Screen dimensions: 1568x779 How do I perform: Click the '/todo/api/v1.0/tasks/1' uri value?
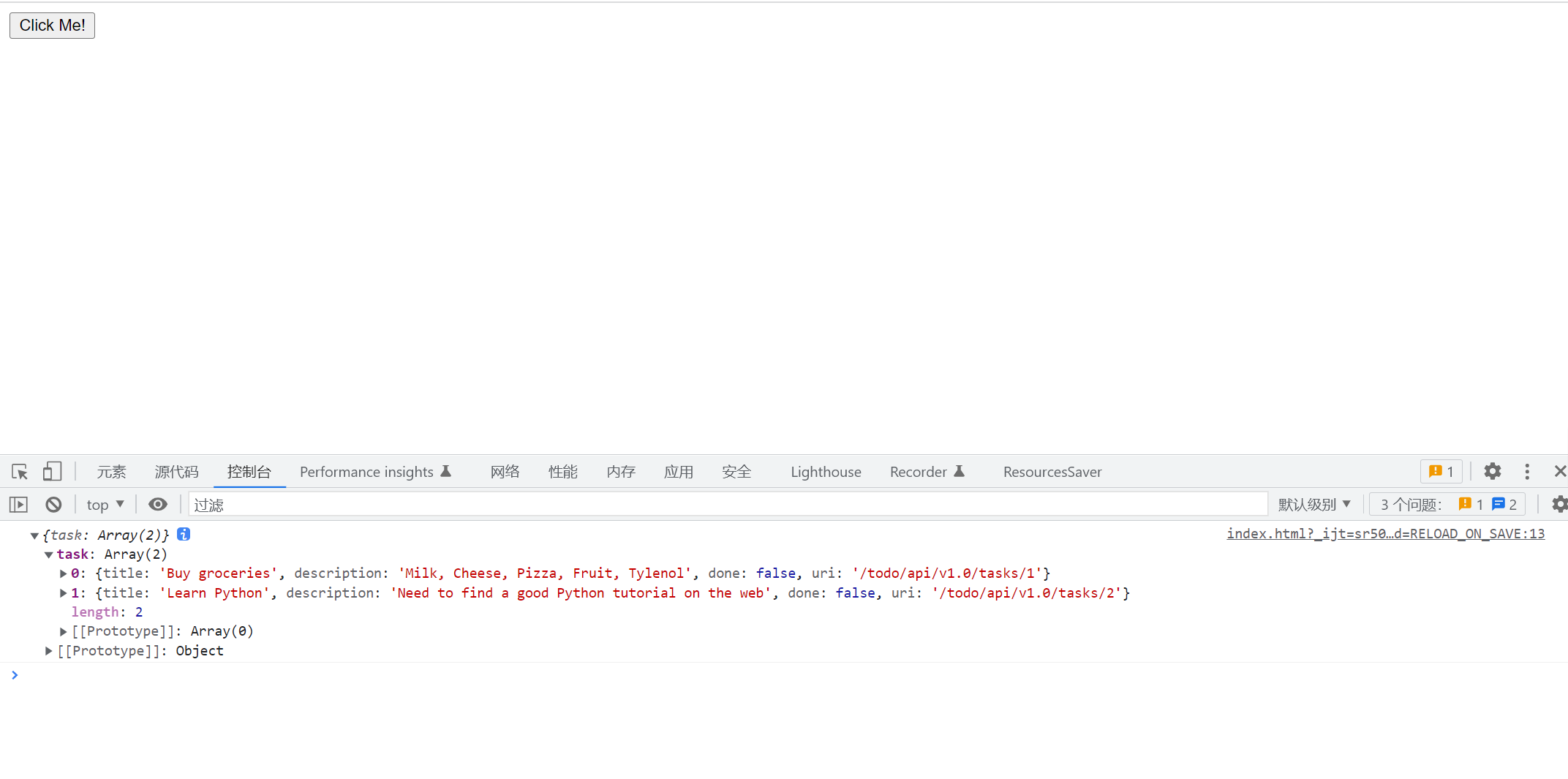946,573
